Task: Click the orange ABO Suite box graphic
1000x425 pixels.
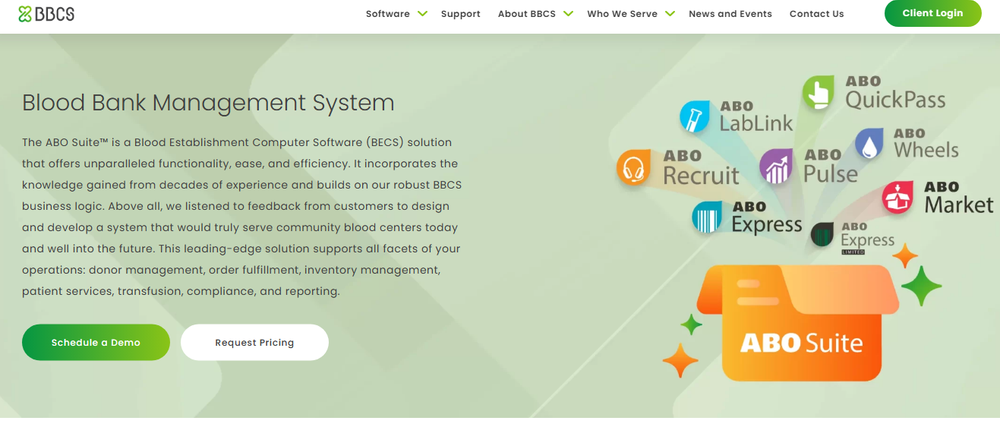Action: 798,322
